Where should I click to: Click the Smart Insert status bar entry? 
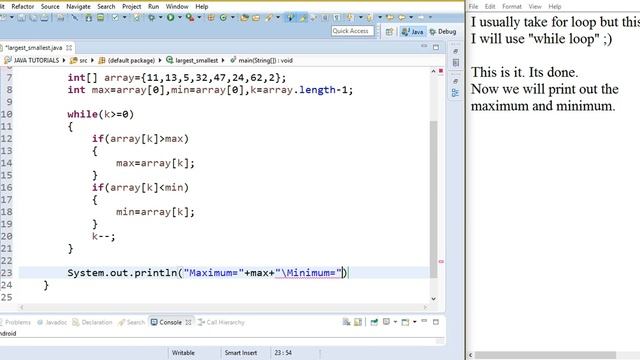tap(241, 353)
